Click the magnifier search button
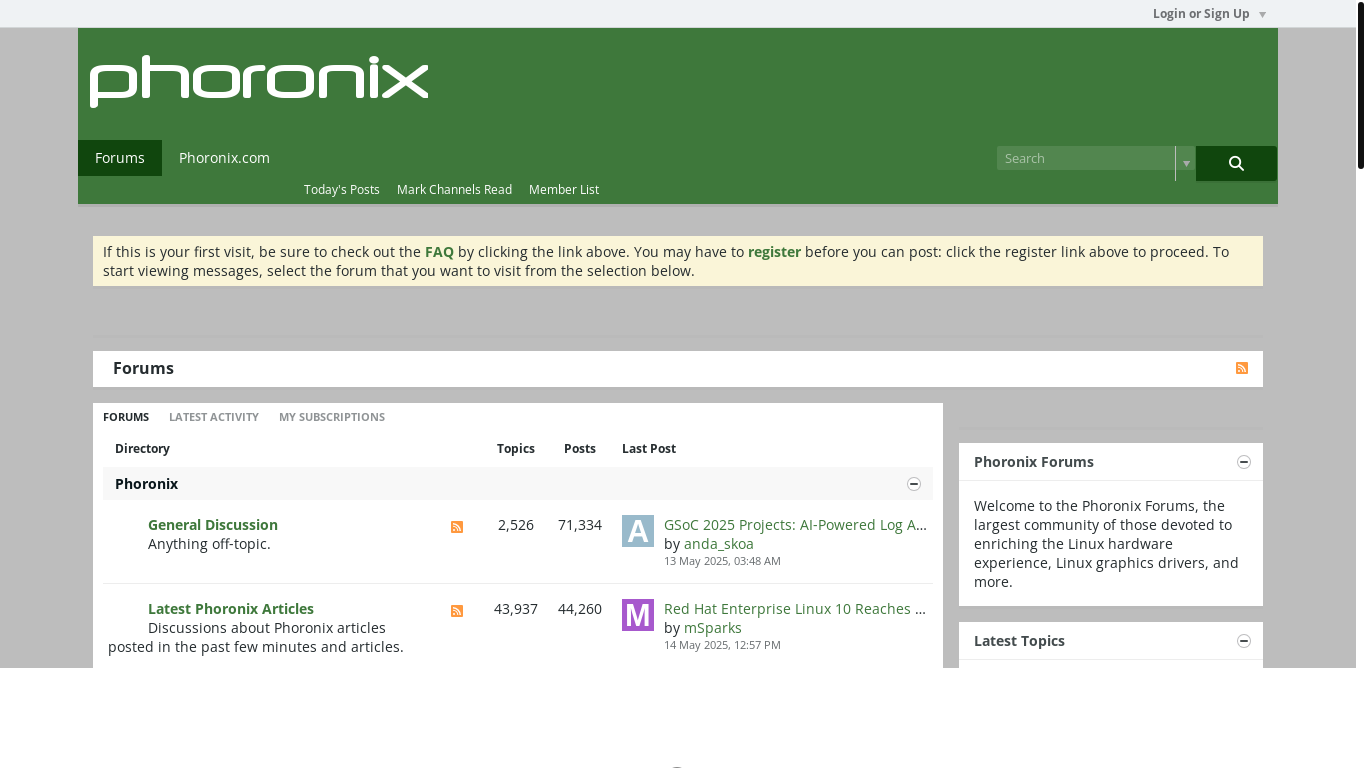Screen dimensions: 1366x768 pyautogui.click(x=1236, y=163)
